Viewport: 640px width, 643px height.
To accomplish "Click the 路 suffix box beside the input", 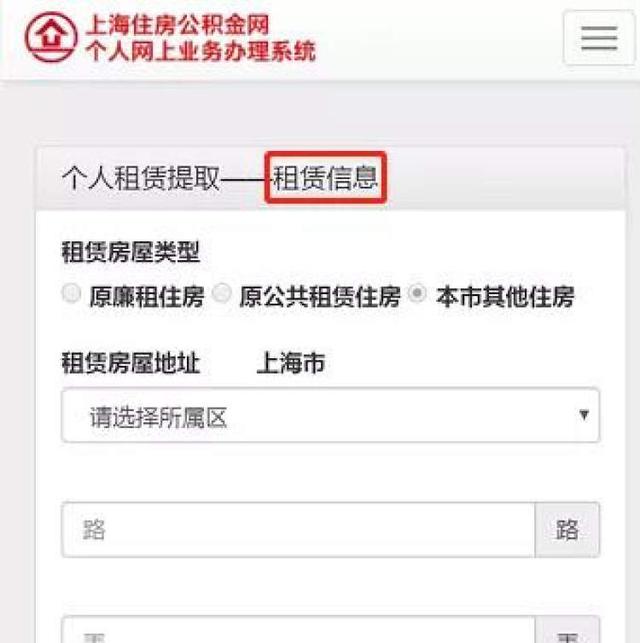I will (x=567, y=529).
